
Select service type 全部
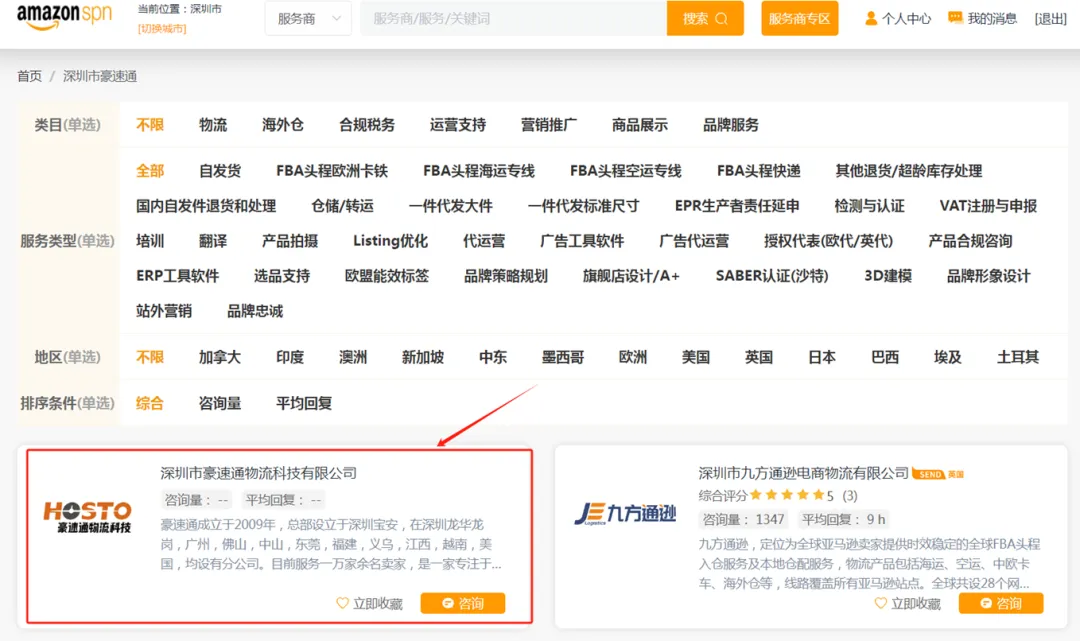click(x=149, y=171)
